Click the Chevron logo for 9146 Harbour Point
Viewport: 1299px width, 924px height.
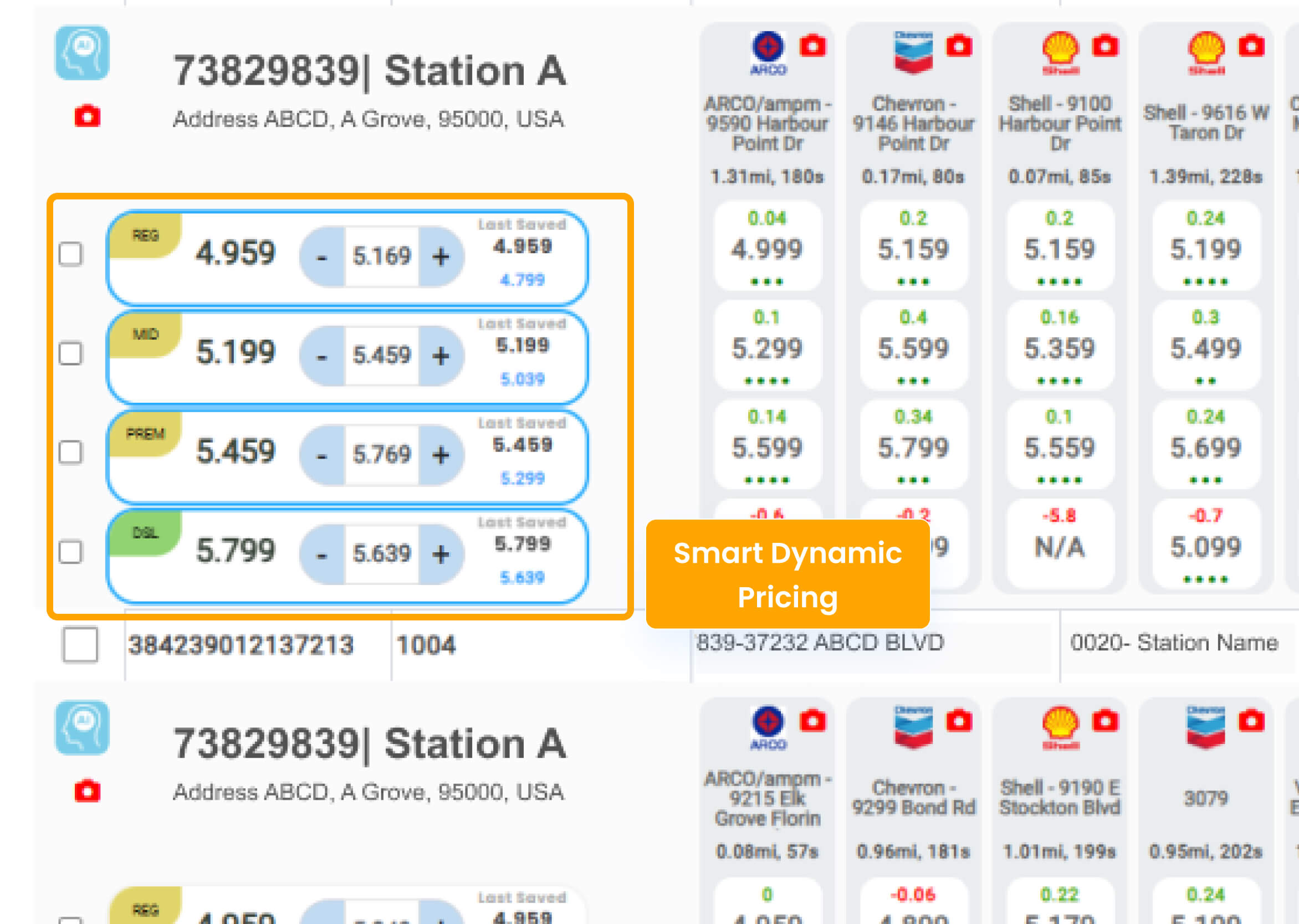pos(913,52)
